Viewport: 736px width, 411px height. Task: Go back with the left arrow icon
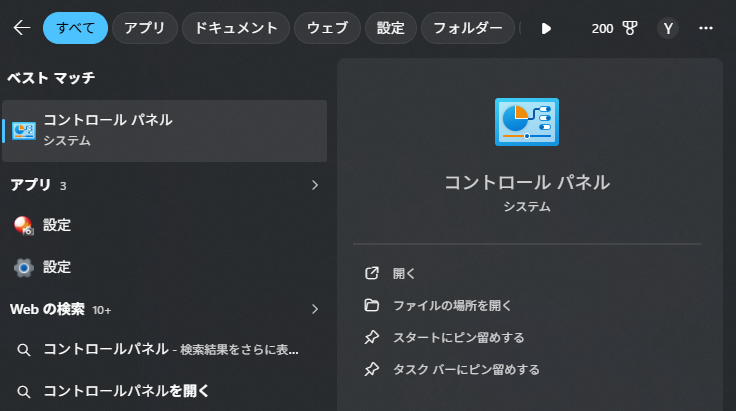pos(22,28)
